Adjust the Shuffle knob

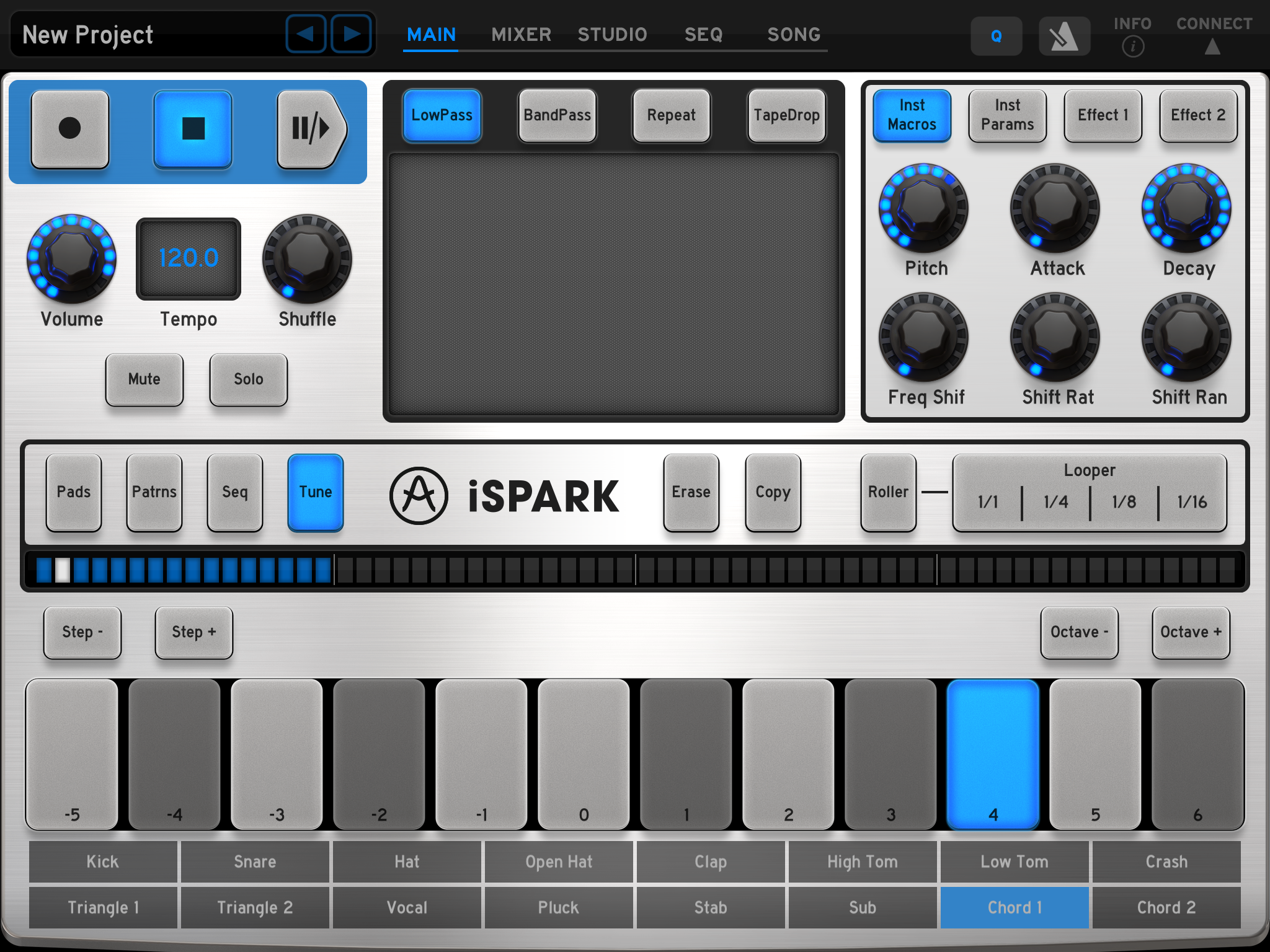tap(307, 258)
